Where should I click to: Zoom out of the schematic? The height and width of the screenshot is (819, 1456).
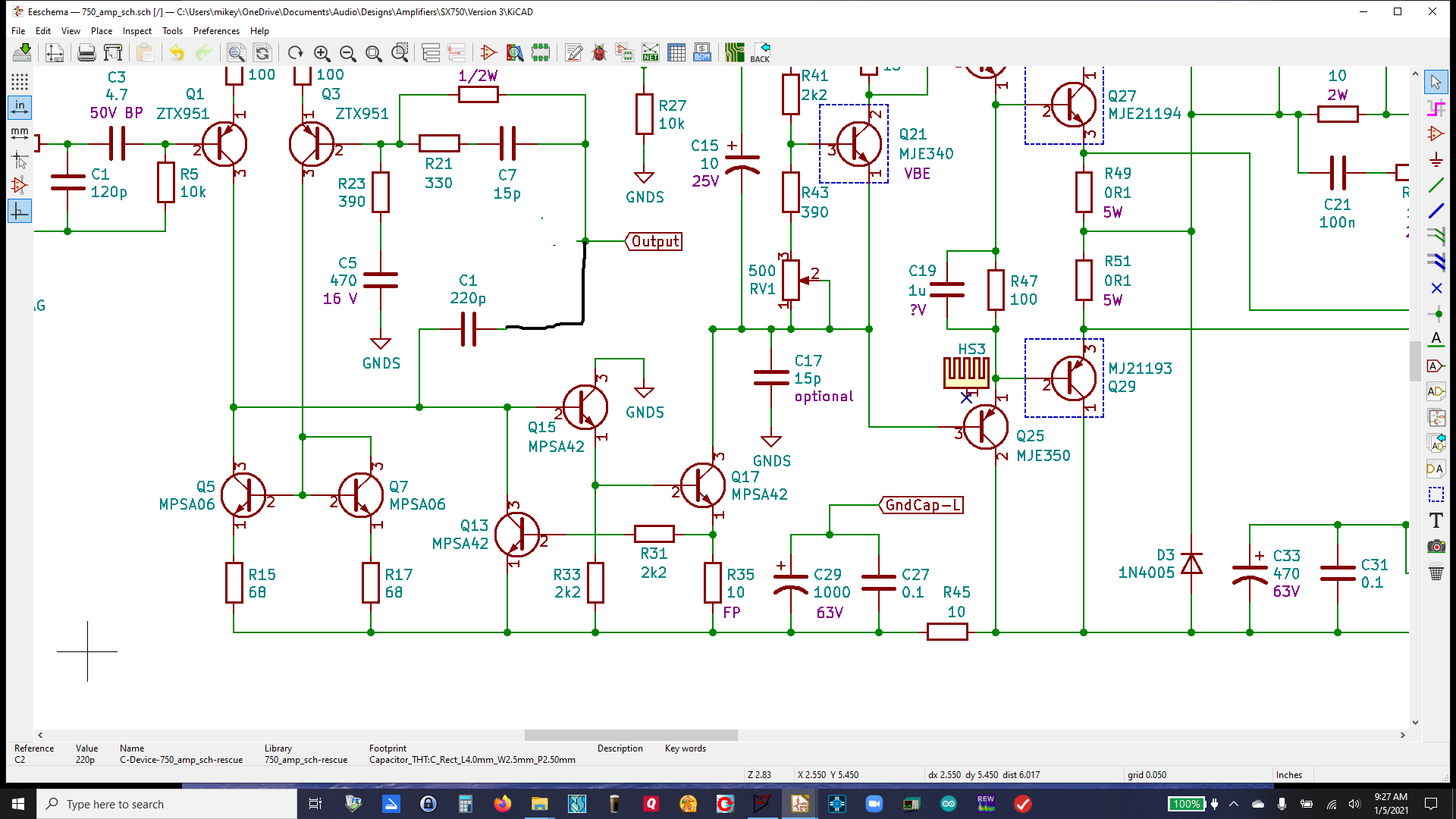pyautogui.click(x=347, y=52)
